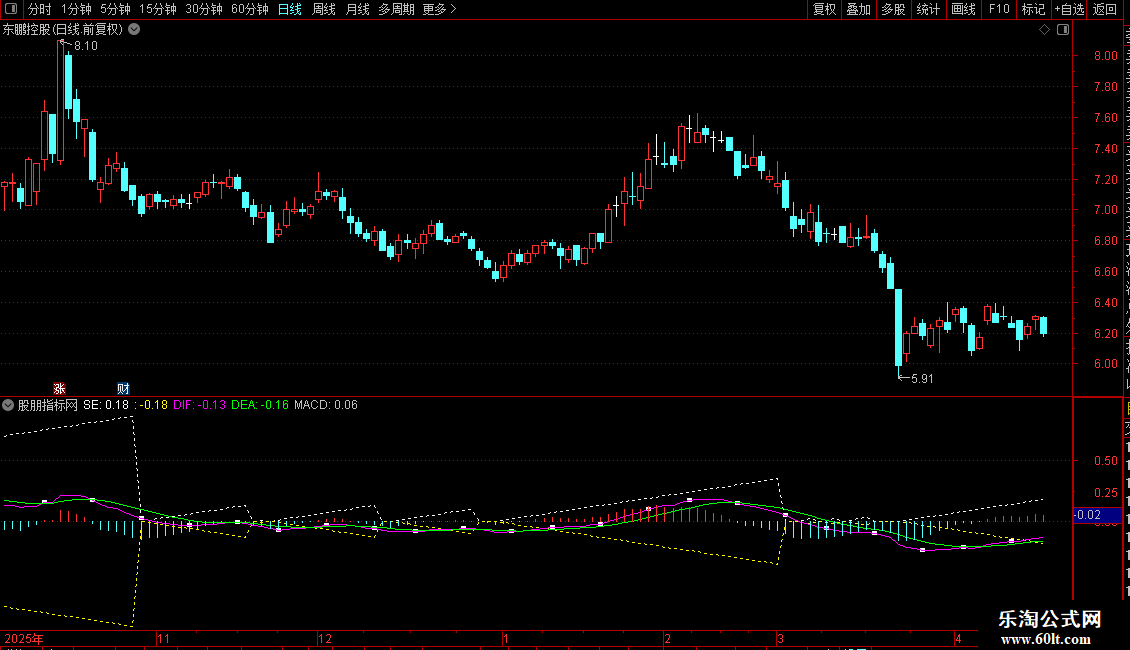The image size is (1130, 650).
Task: Select the 日线 daily period
Action: click(x=290, y=9)
